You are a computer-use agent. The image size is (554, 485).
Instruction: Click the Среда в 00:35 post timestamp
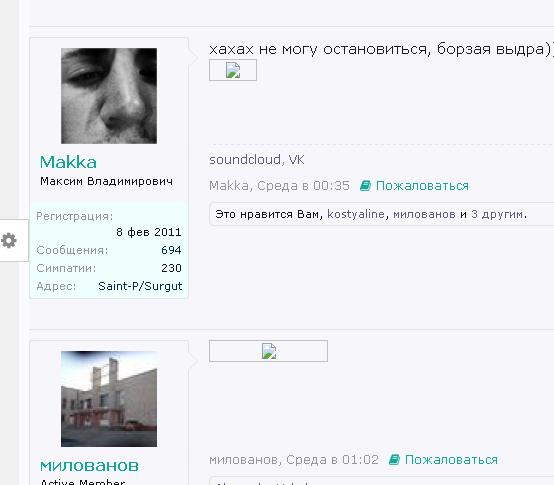(x=303, y=185)
